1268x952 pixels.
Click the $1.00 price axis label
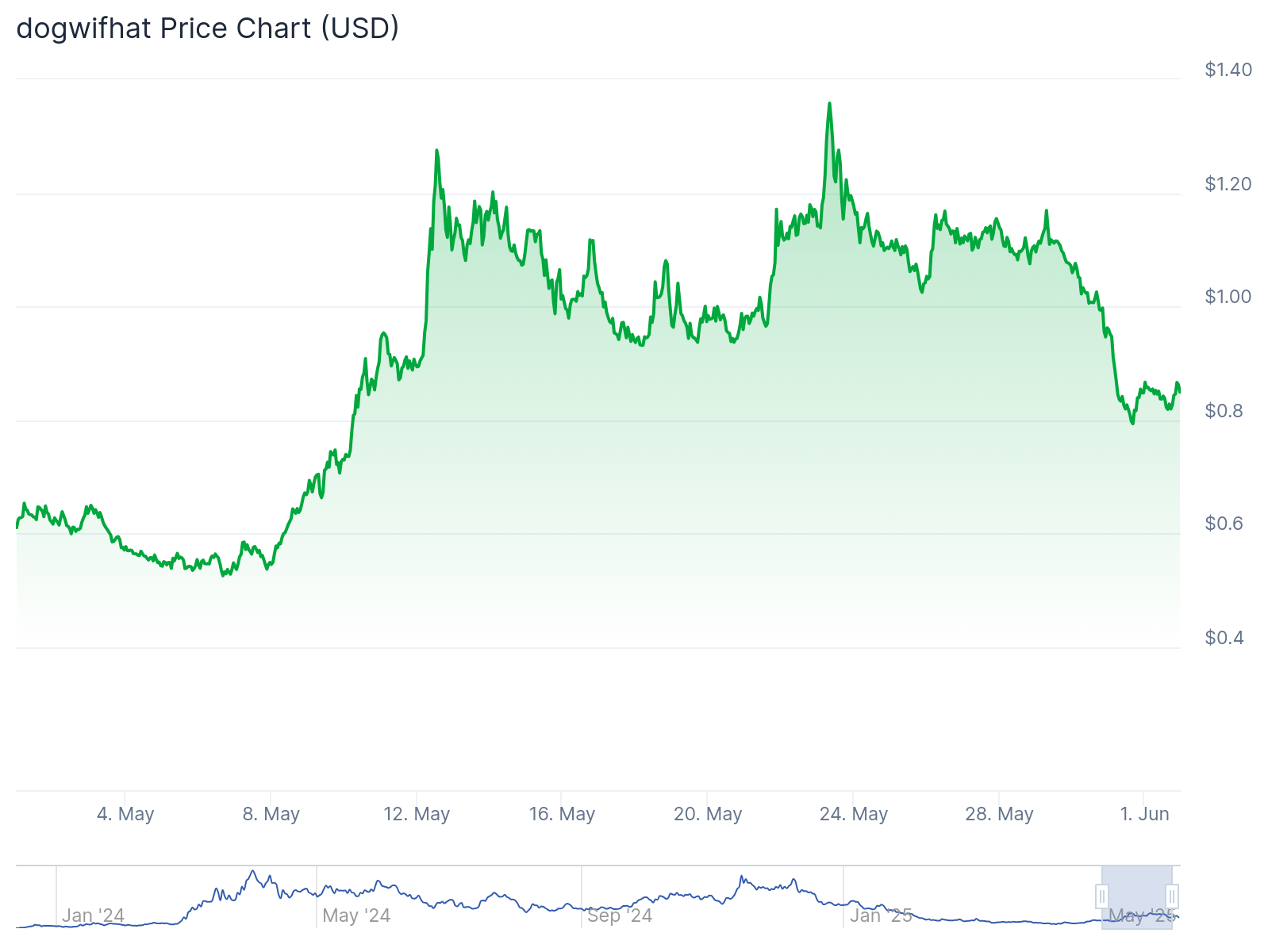click(1228, 297)
